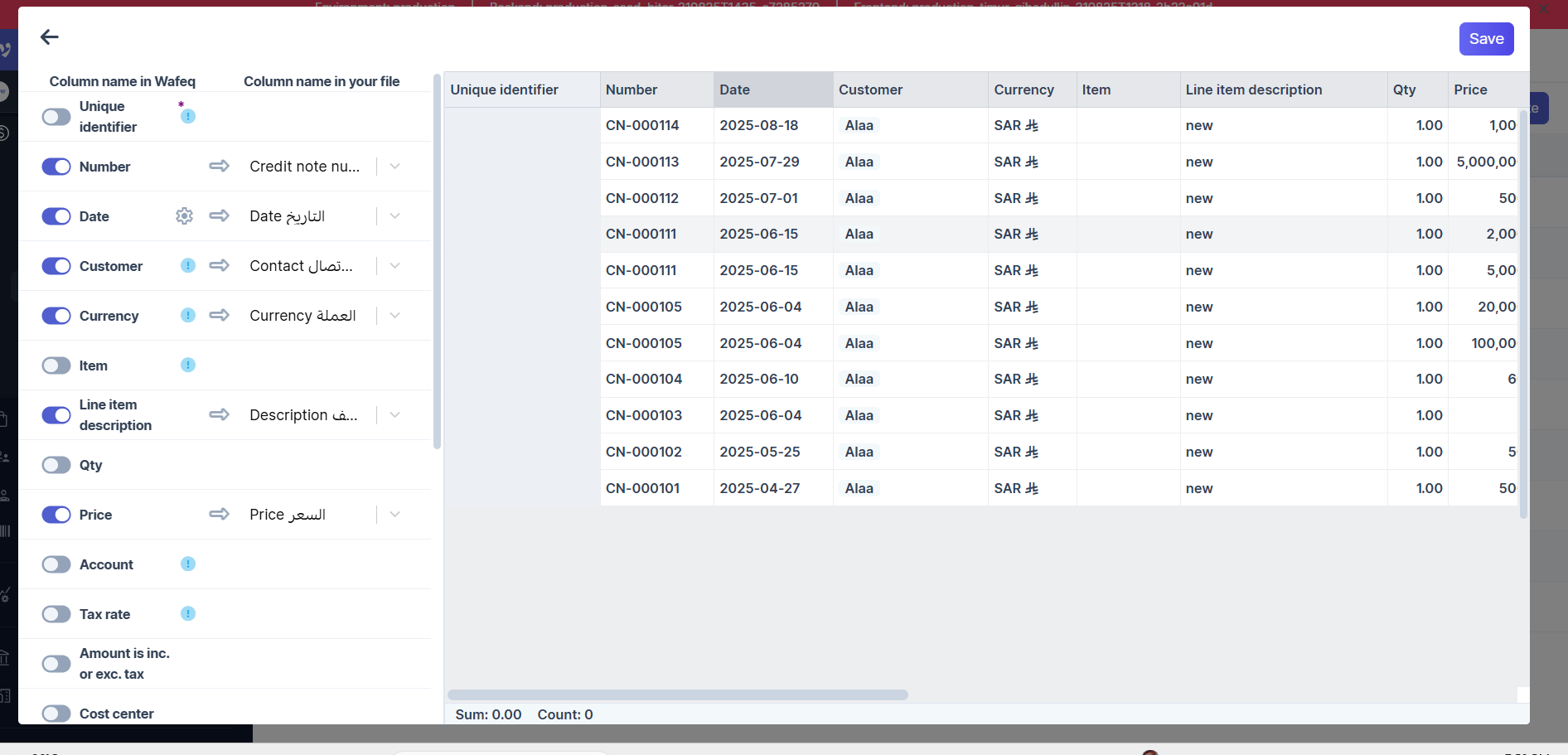Click the back arrow icon
The height and width of the screenshot is (755, 1568).
point(50,36)
